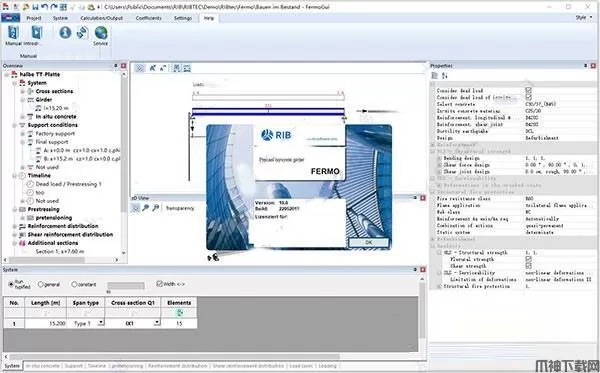Screen dimensions: 600x373
Task: Expand the 'Girder' tree node
Action: [x=23, y=100]
